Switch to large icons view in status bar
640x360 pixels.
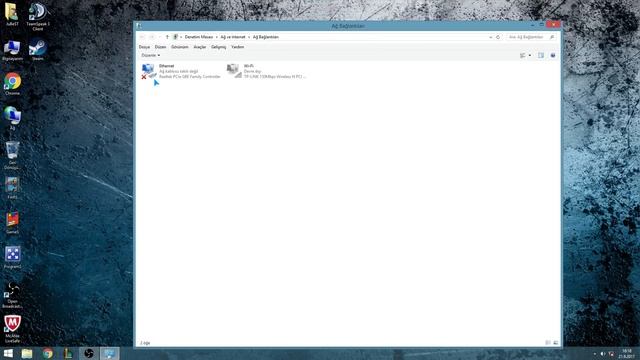pyautogui.click(x=556, y=343)
